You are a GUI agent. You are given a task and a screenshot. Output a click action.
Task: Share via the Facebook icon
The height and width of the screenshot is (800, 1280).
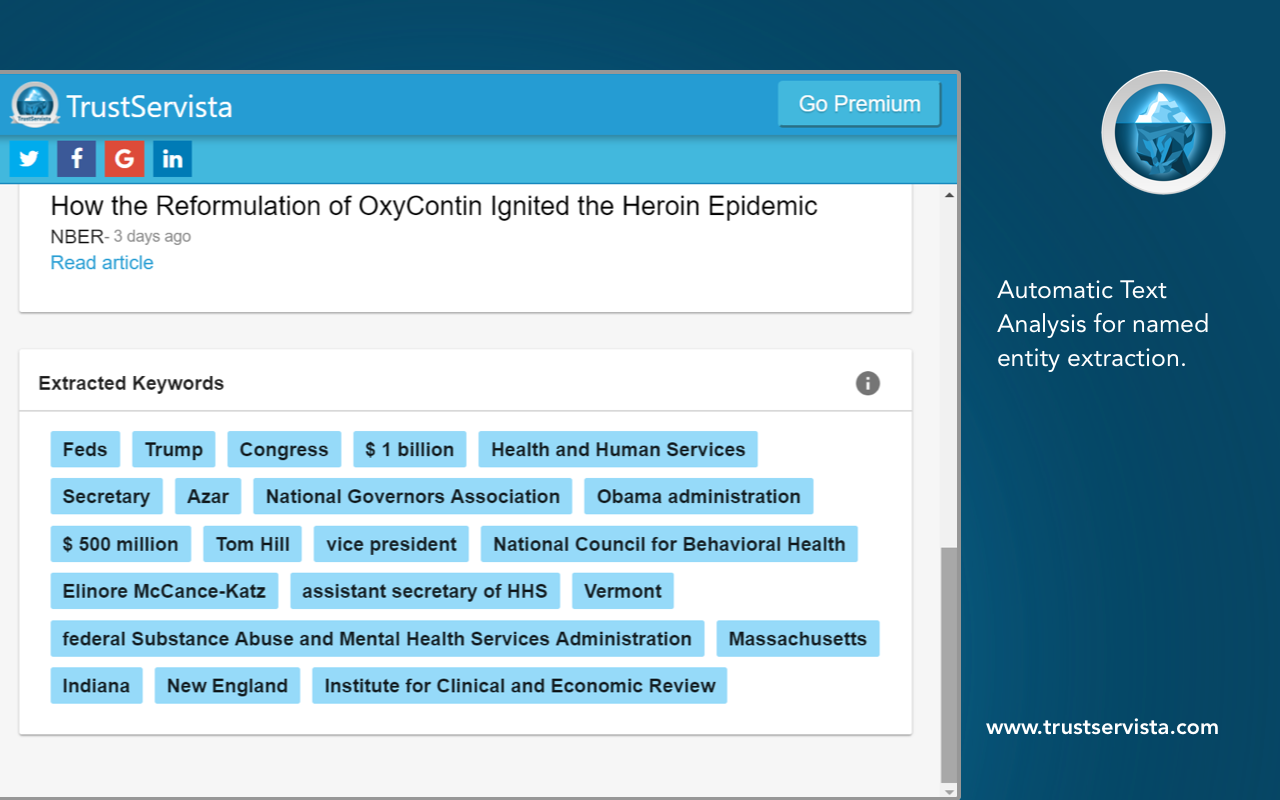pos(77,159)
